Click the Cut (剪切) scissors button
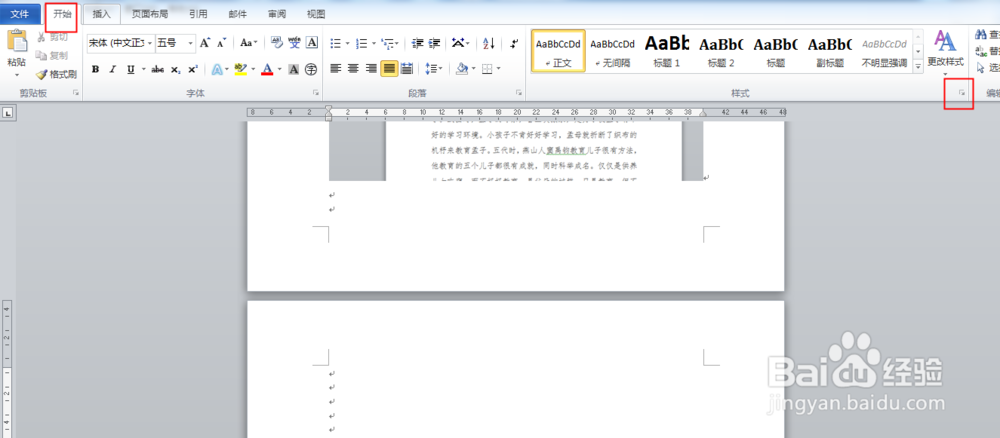Viewport: 1000px width, 438px height. click(x=52, y=37)
